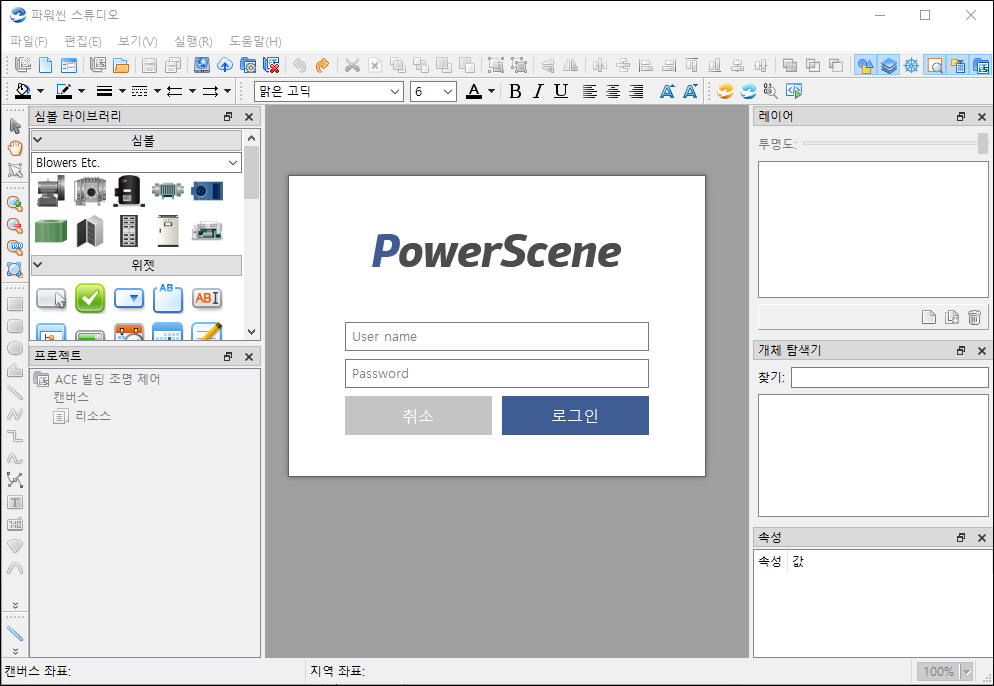Click the blue refresh sphere icon
The width and height of the screenshot is (994, 686).
pos(748,91)
